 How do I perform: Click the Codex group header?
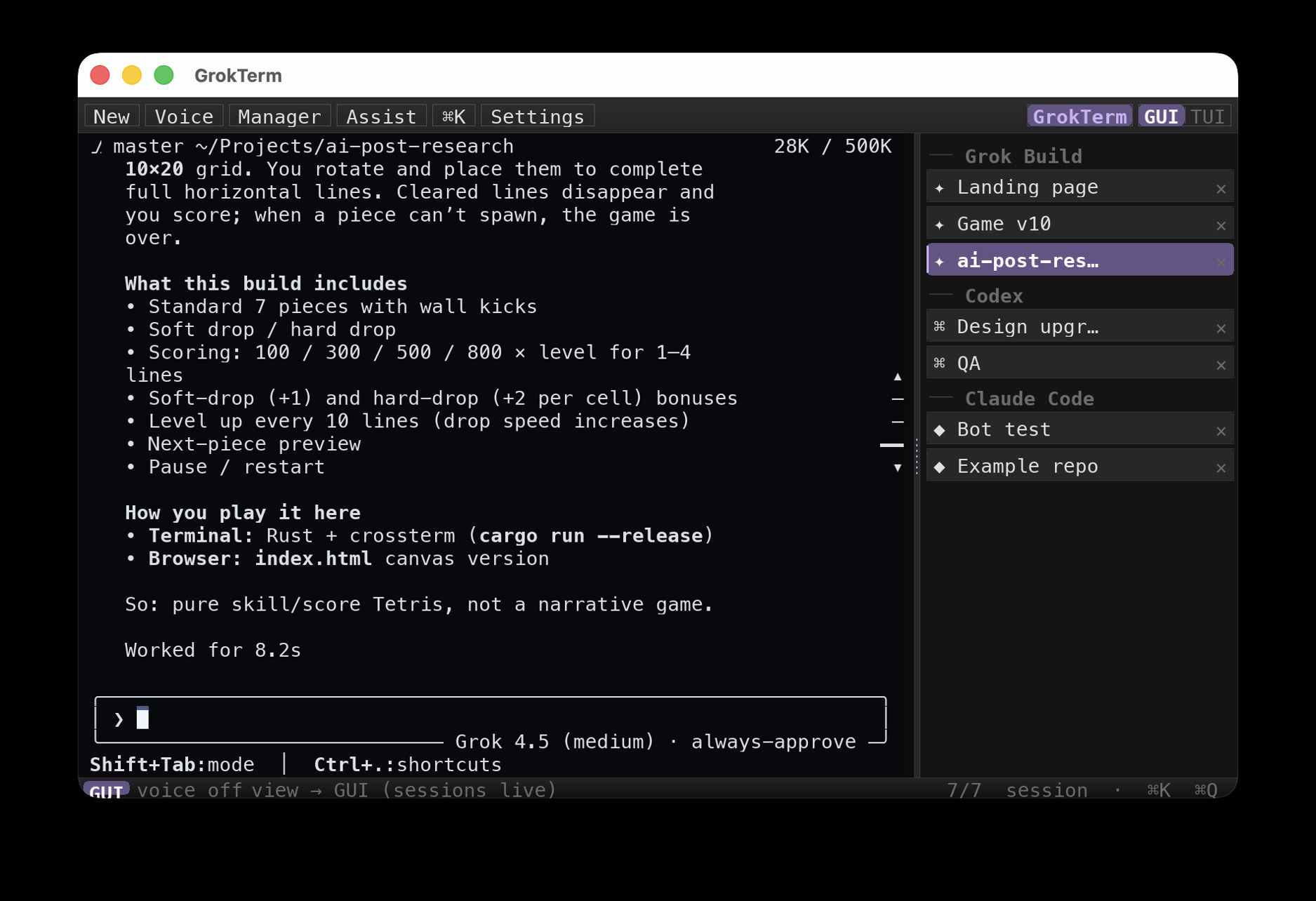pyautogui.click(x=994, y=295)
